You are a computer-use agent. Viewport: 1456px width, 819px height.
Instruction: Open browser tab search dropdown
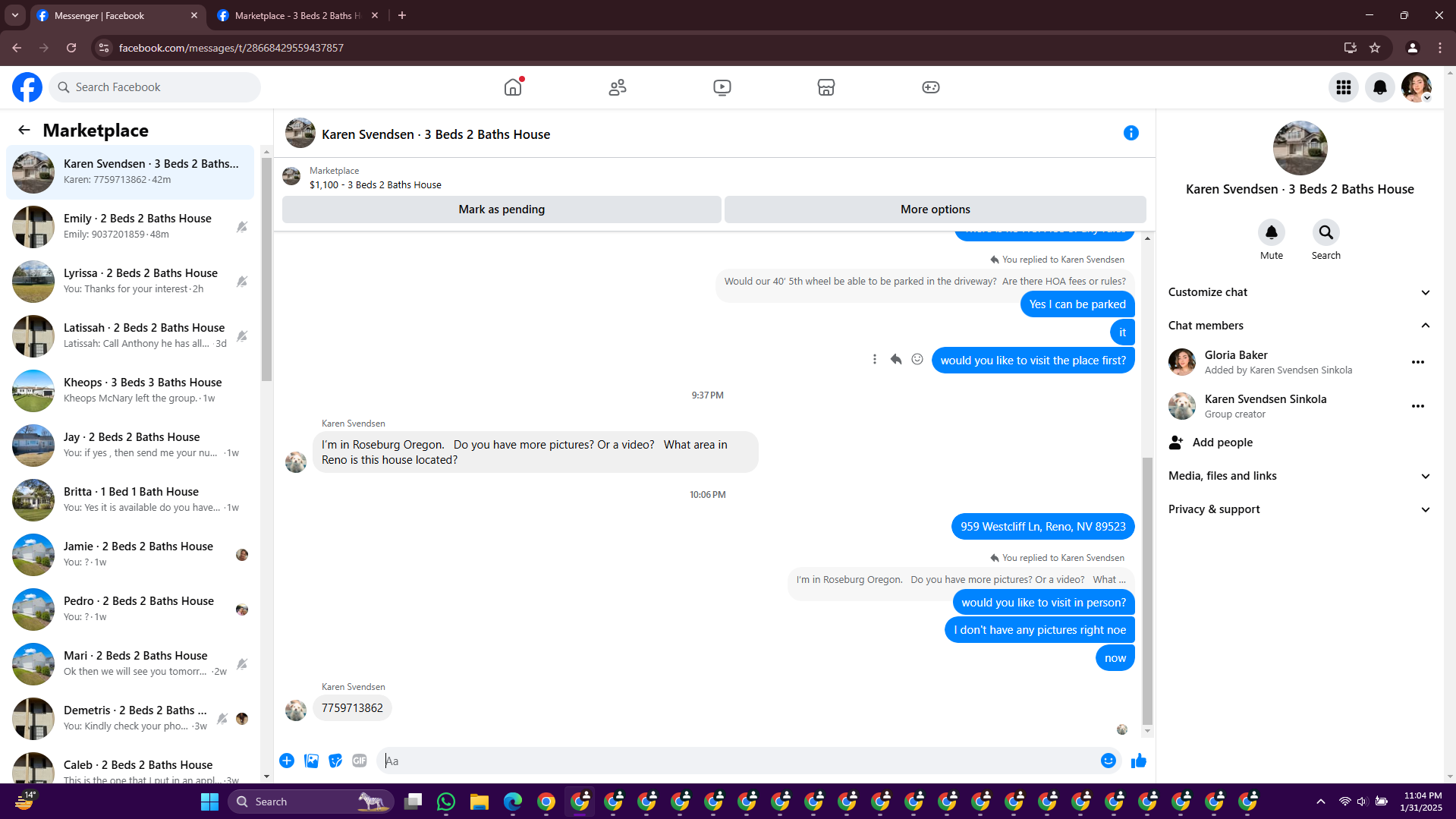[x=14, y=15]
